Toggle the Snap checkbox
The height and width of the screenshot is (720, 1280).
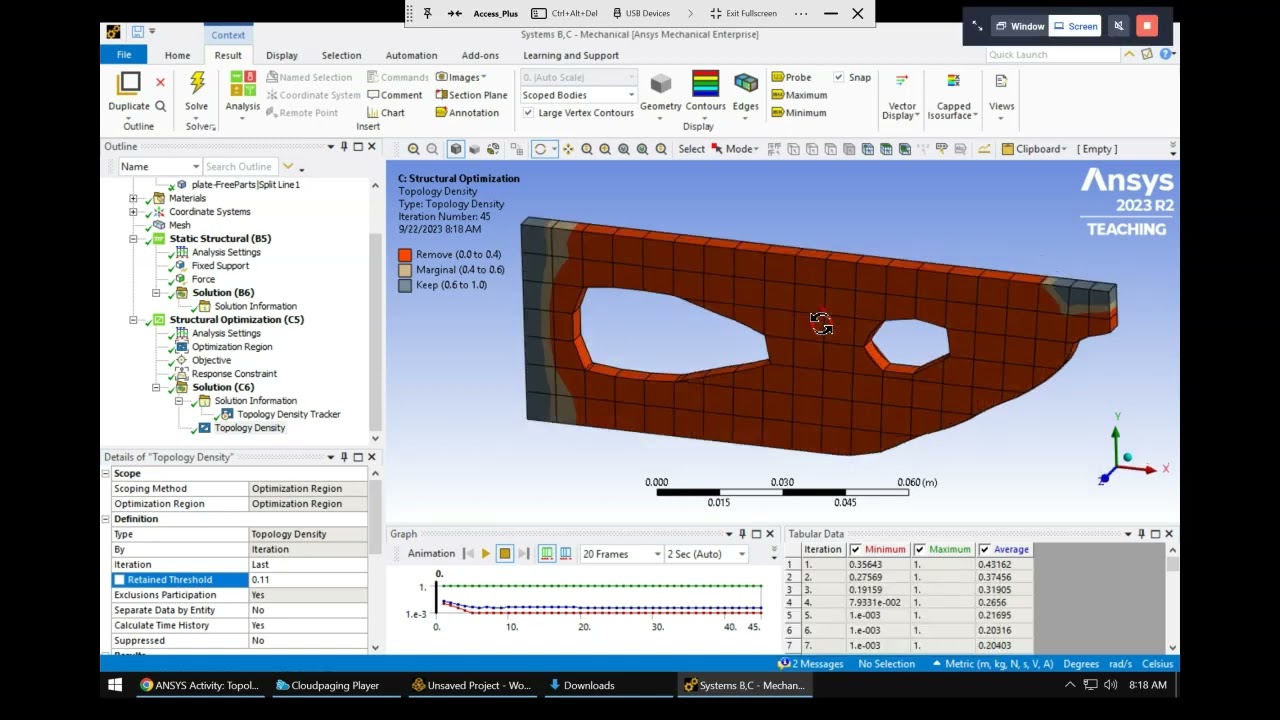(x=839, y=77)
